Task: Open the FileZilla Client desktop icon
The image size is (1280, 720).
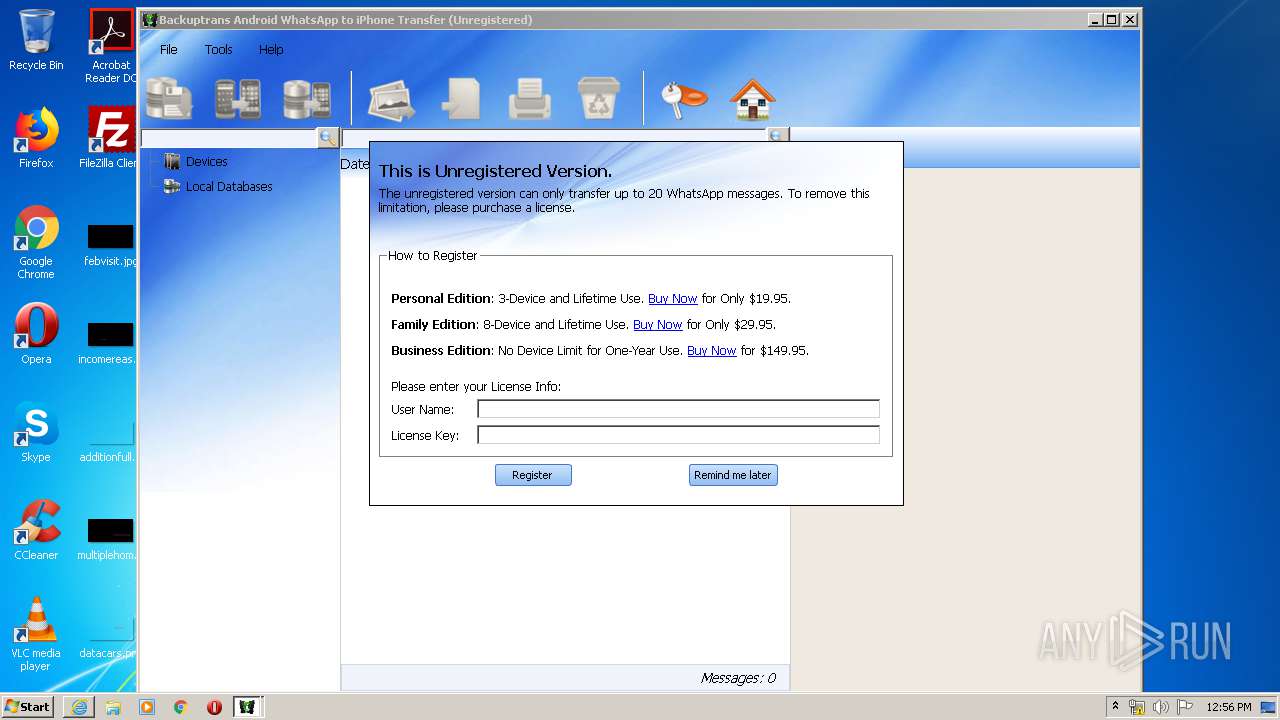Action: point(110,139)
